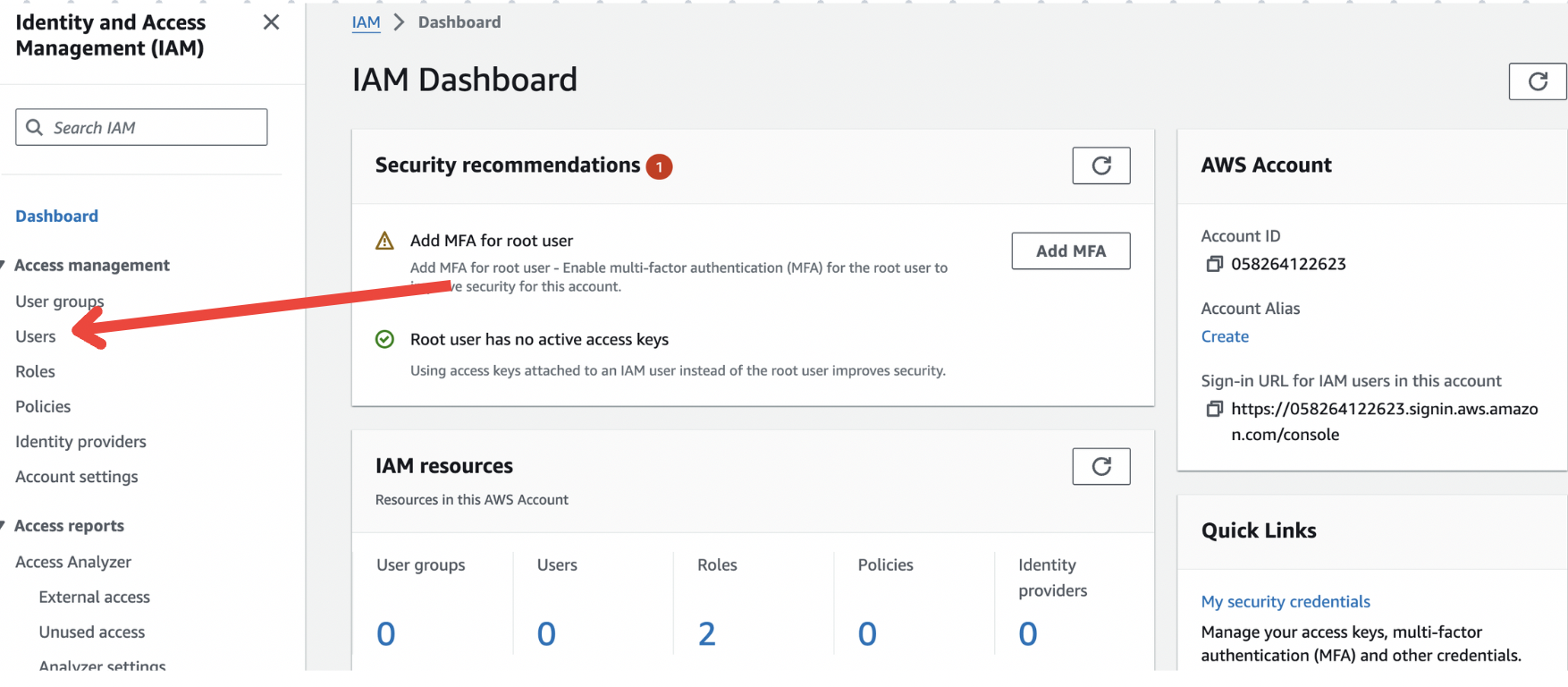Viewport: 1568px width, 687px height.
Task: Open User groups in the sidebar
Action: click(59, 301)
